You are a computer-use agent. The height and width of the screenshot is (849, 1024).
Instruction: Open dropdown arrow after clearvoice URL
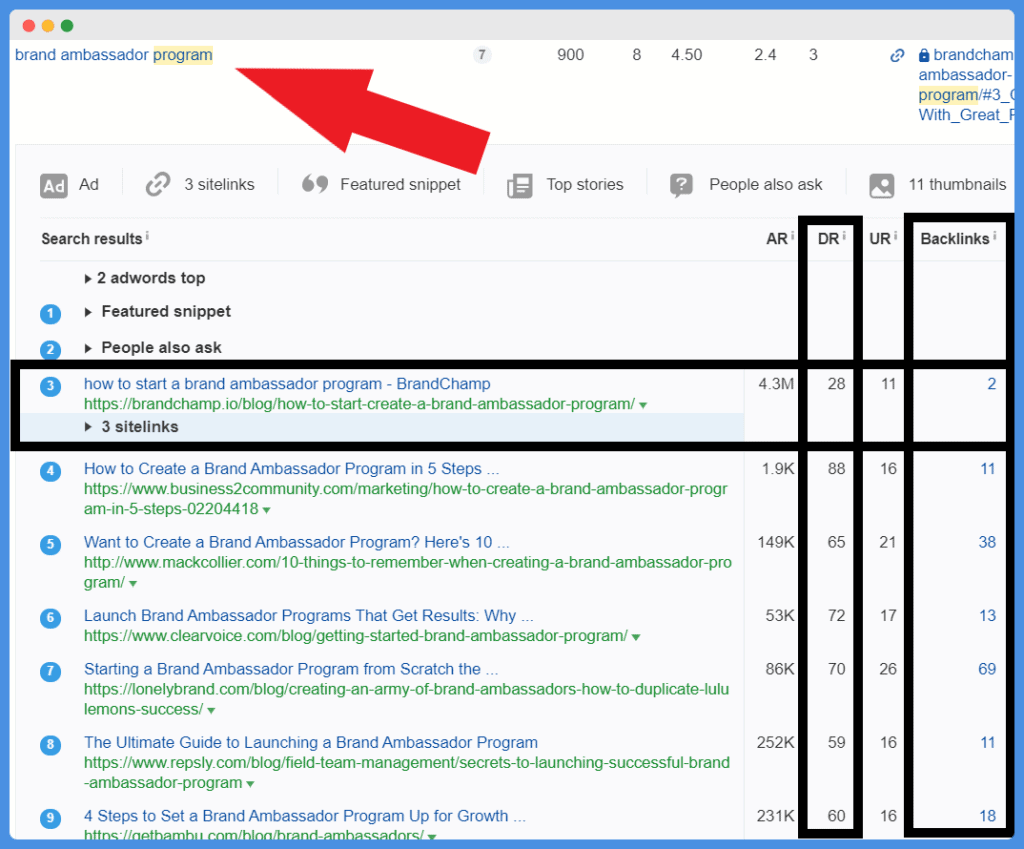tap(636, 637)
